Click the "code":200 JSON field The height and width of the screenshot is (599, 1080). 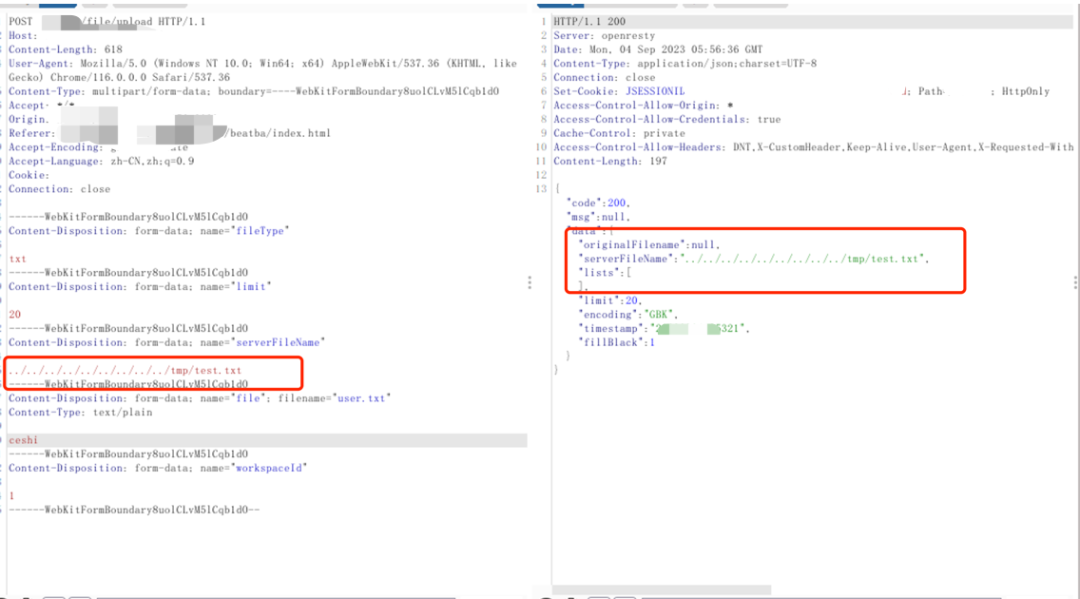(x=599, y=203)
